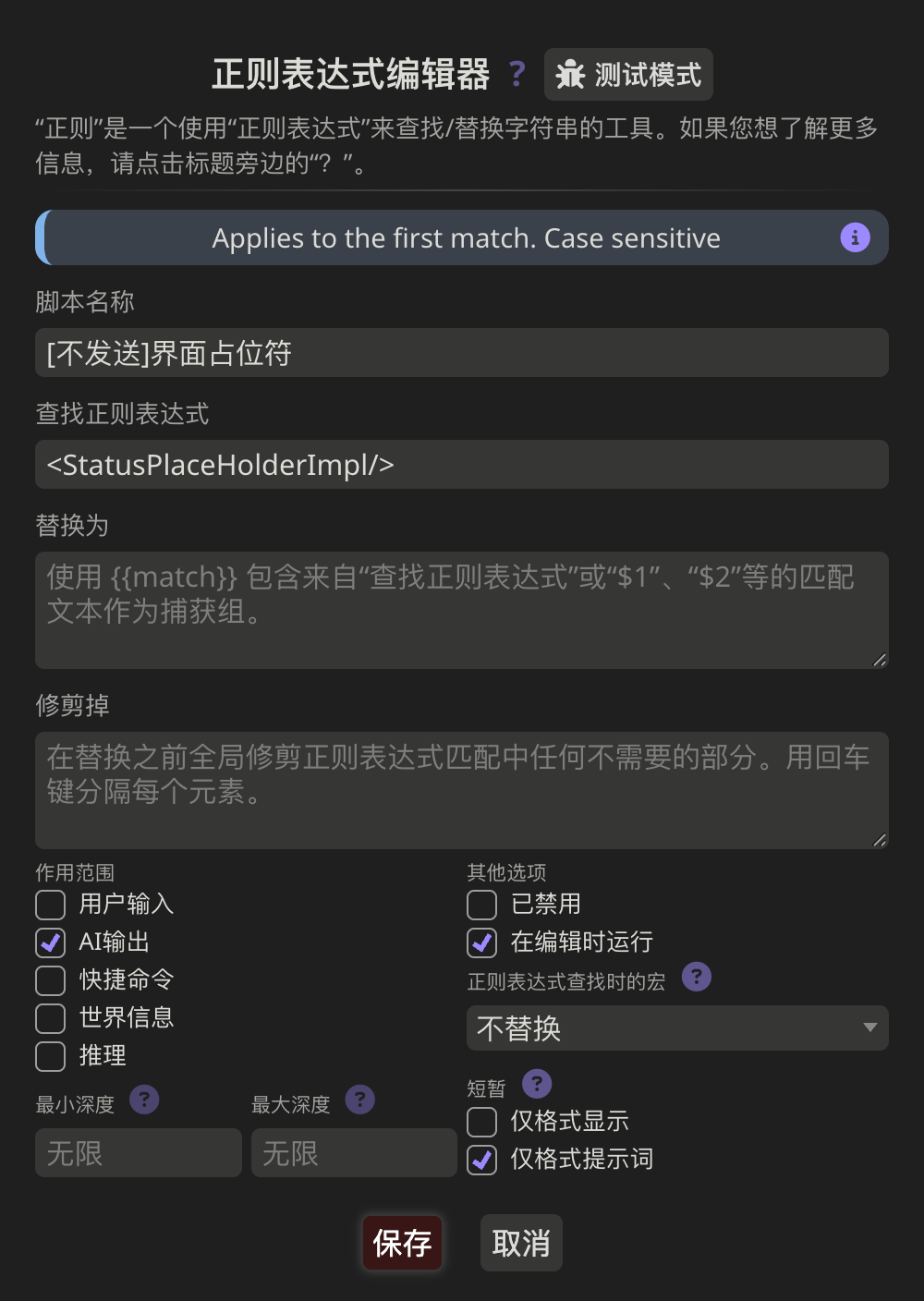Click the 最小深度 help icon
This screenshot has width=924, height=1301.
[144, 1100]
